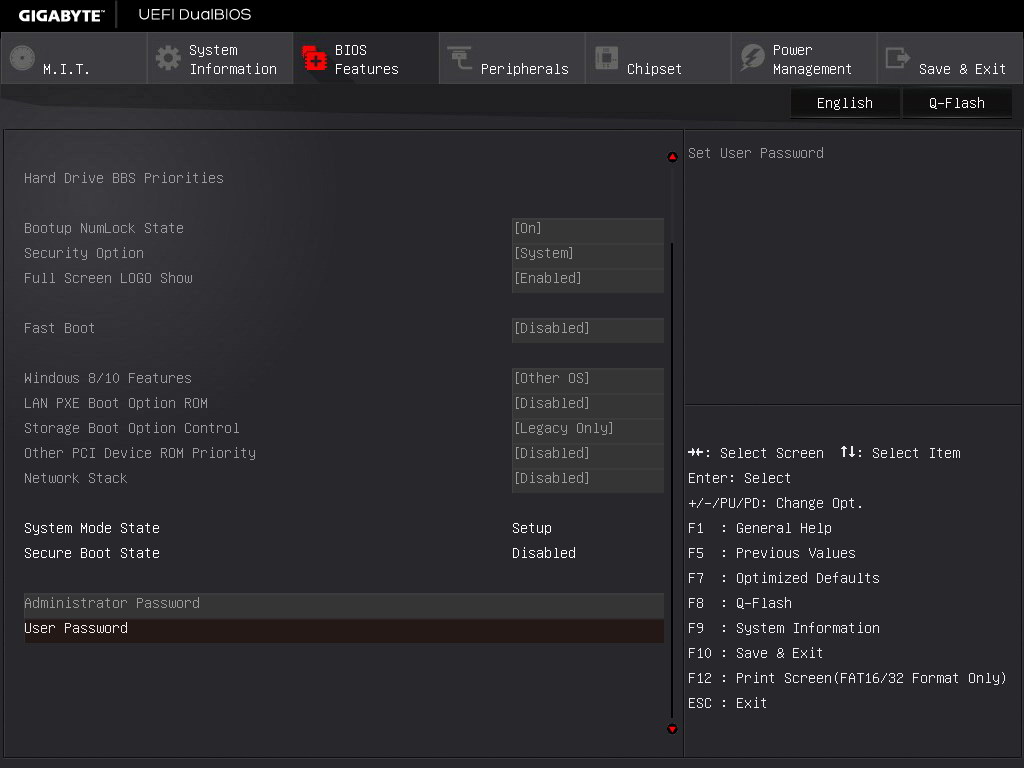Click the Save & Exit door icon
Viewport: 1024px width, 768px height.
click(898, 58)
